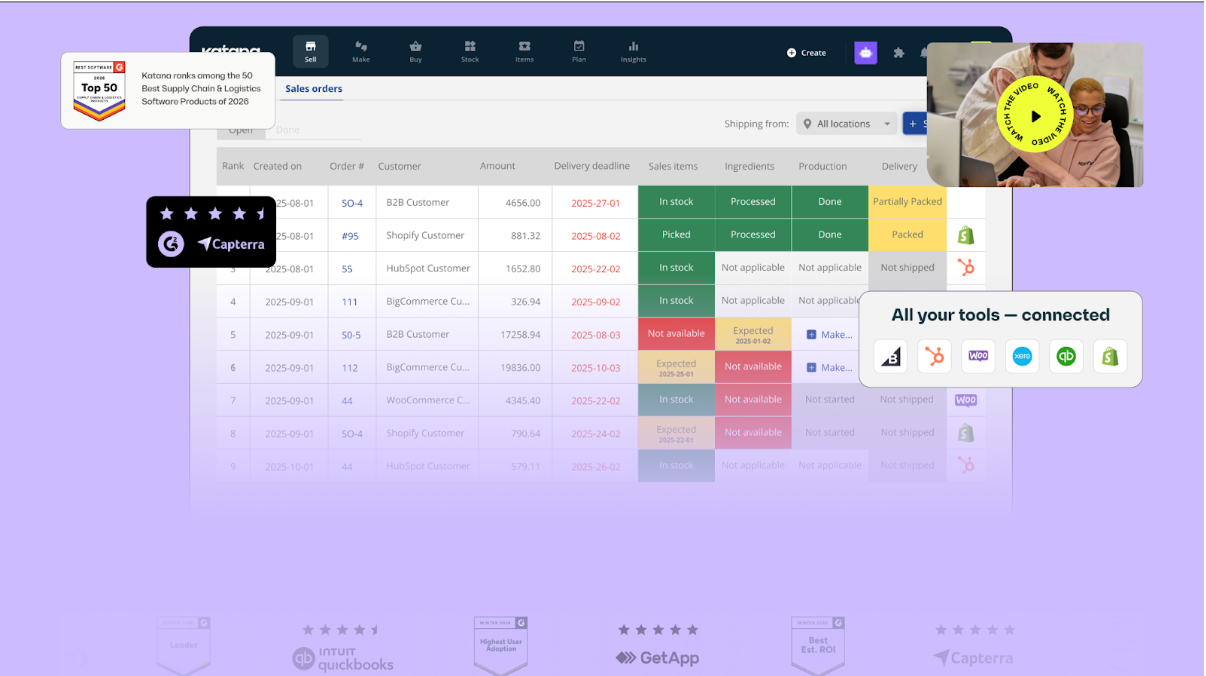
Task: Open the Insights chart icon
Action: (x=633, y=51)
